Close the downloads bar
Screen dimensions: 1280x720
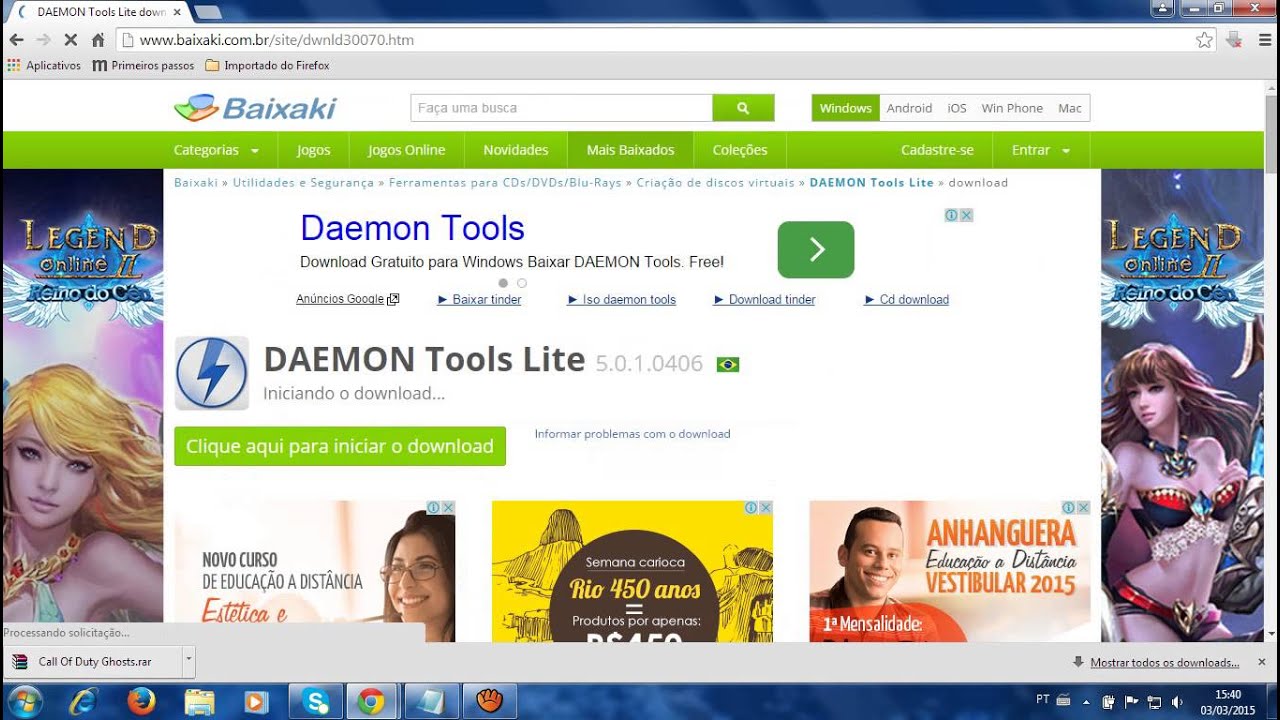click(x=1261, y=662)
